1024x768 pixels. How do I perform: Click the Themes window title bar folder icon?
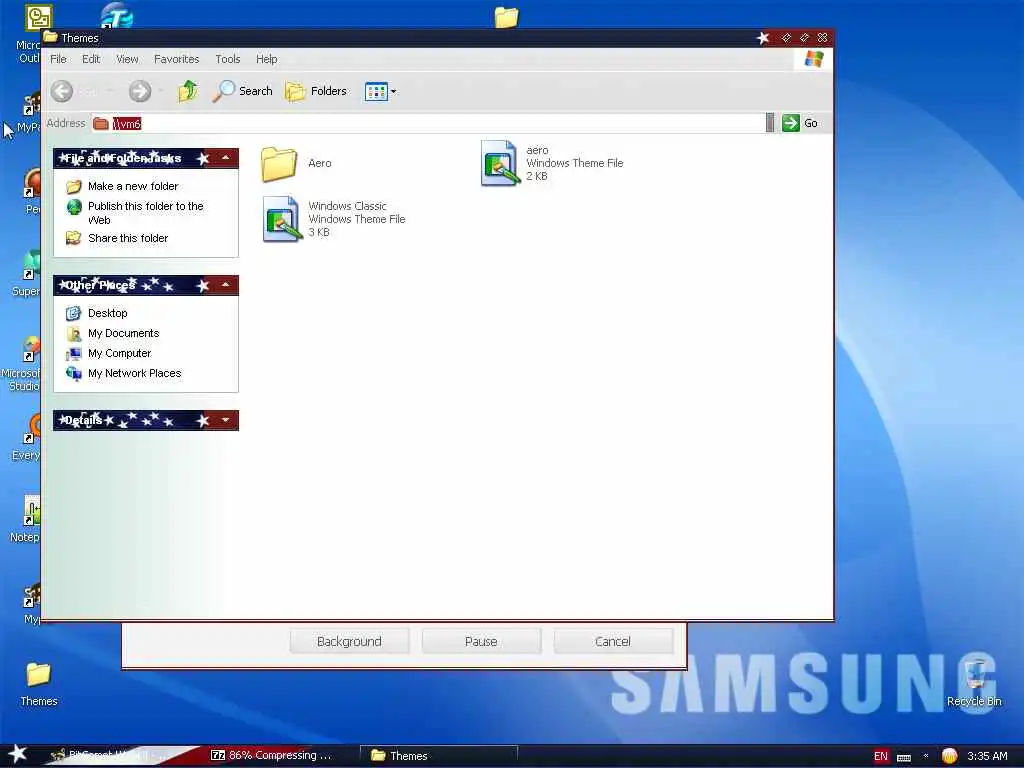pos(51,37)
